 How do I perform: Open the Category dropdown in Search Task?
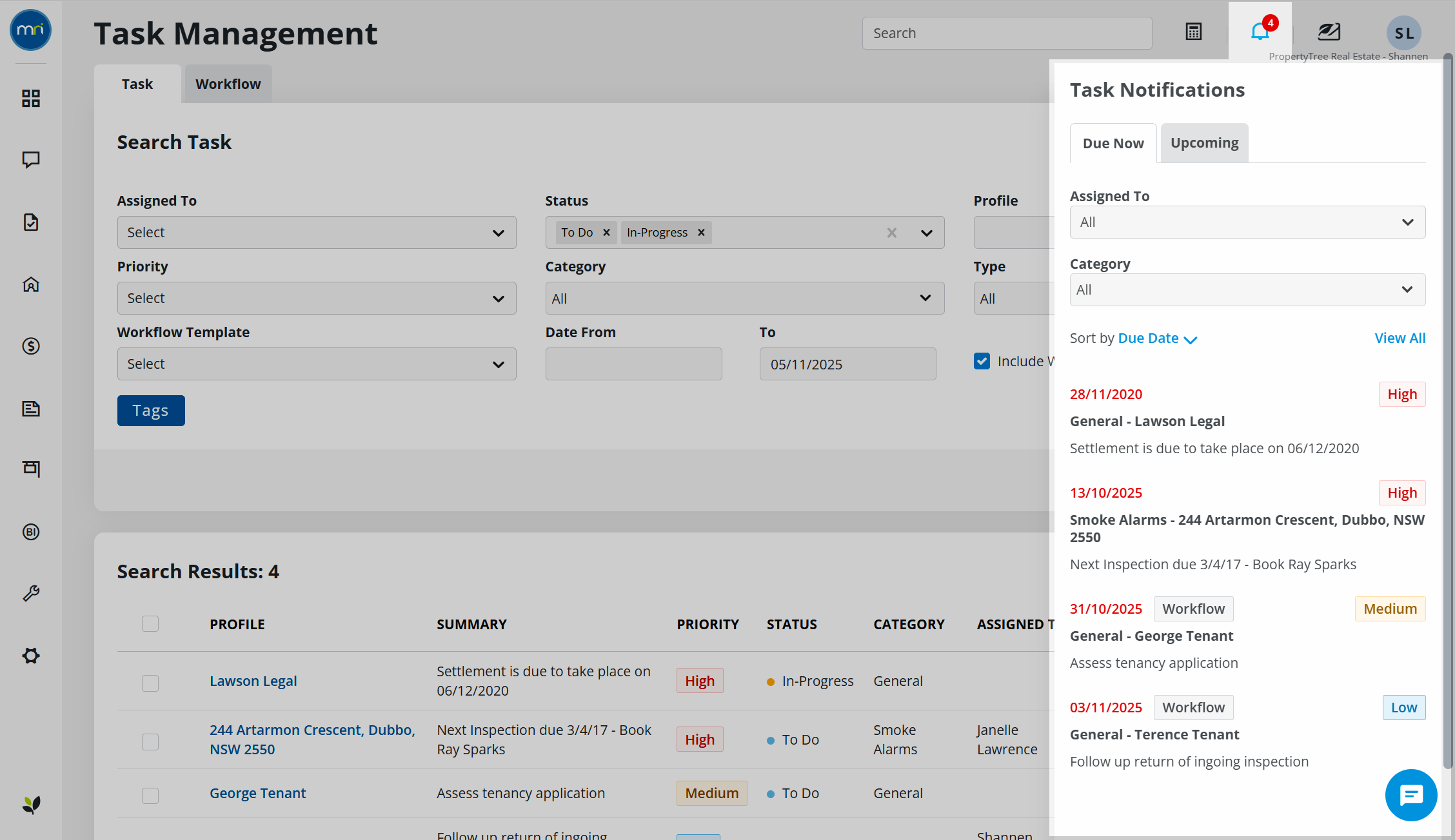(x=745, y=298)
